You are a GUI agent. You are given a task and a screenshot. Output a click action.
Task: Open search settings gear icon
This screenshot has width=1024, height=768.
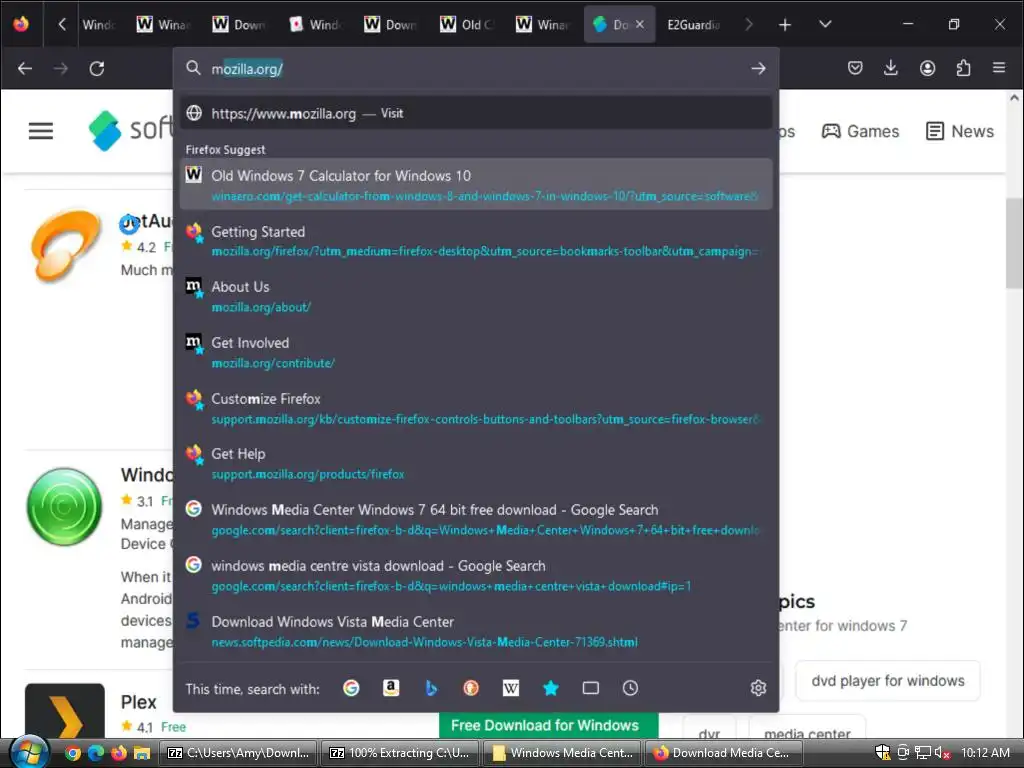coord(758,688)
